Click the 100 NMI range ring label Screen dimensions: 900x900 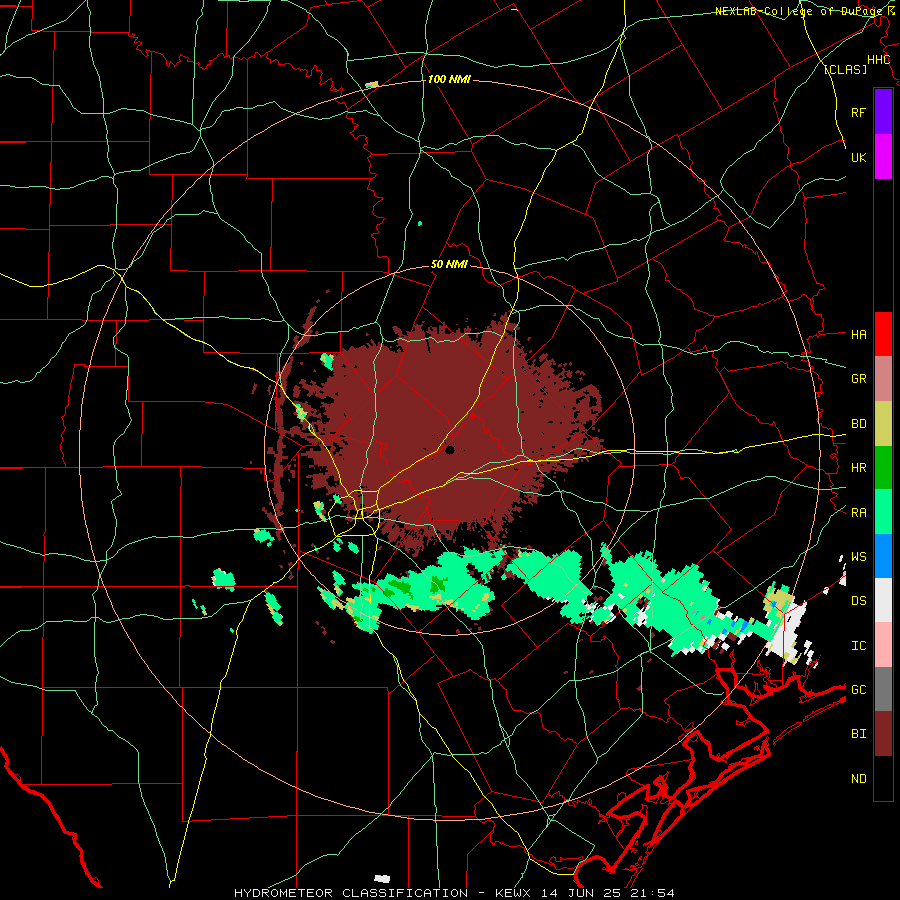click(449, 79)
